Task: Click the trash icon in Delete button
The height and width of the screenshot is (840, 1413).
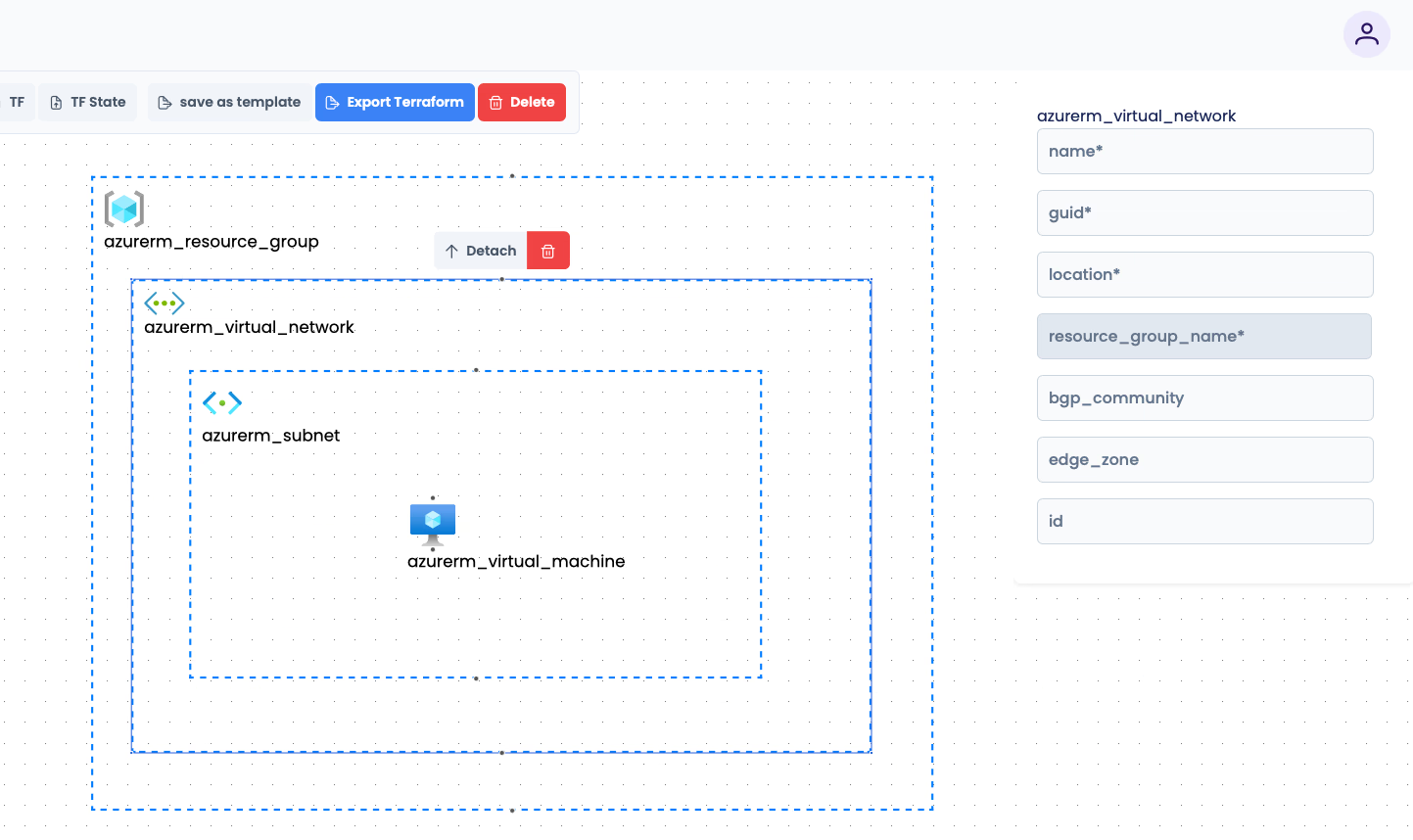Action: coord(495,103)
